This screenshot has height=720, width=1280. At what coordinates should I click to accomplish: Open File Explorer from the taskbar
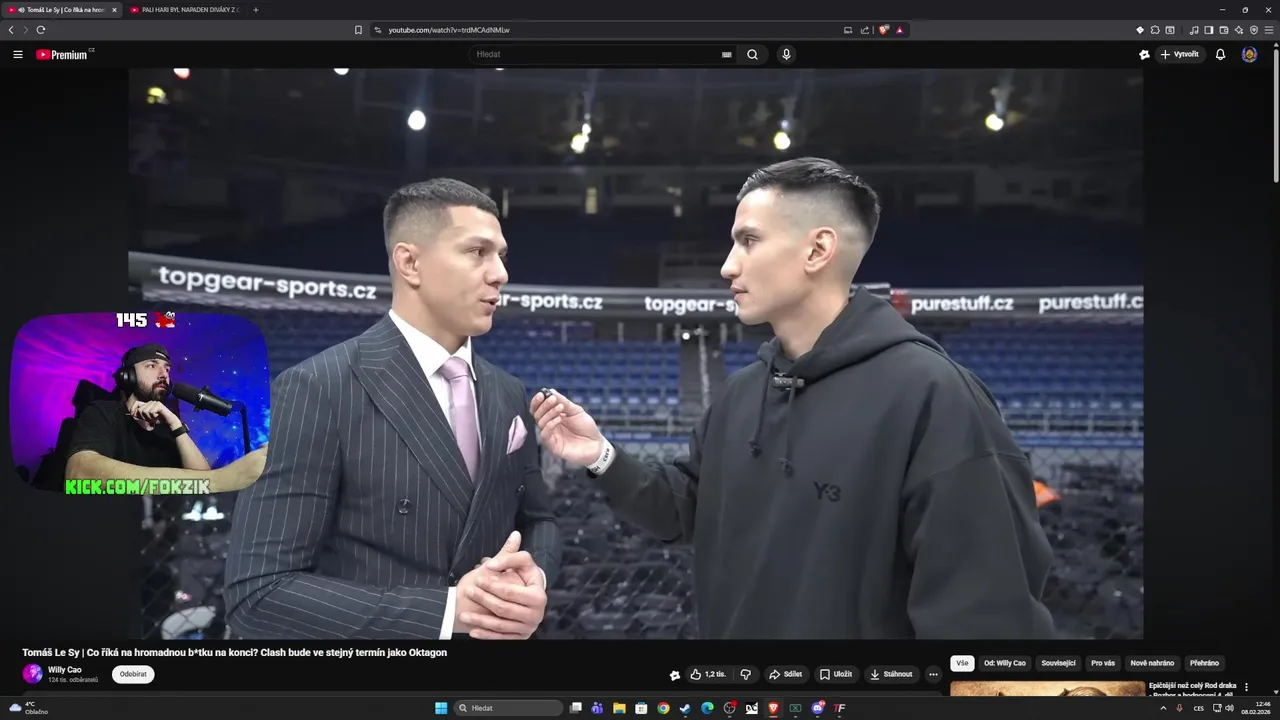tap(619, 708)
